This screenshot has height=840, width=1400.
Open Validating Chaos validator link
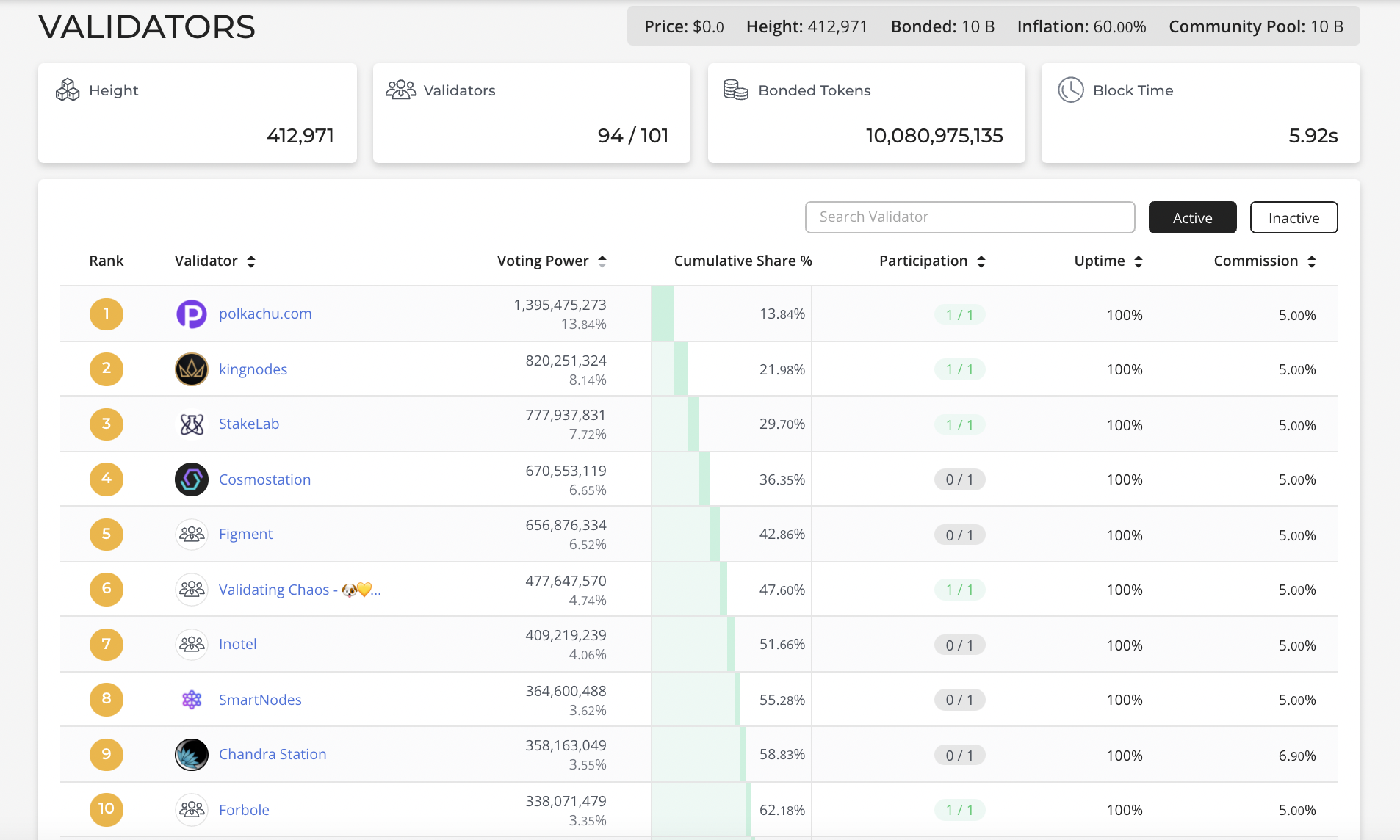coord(300,590)
